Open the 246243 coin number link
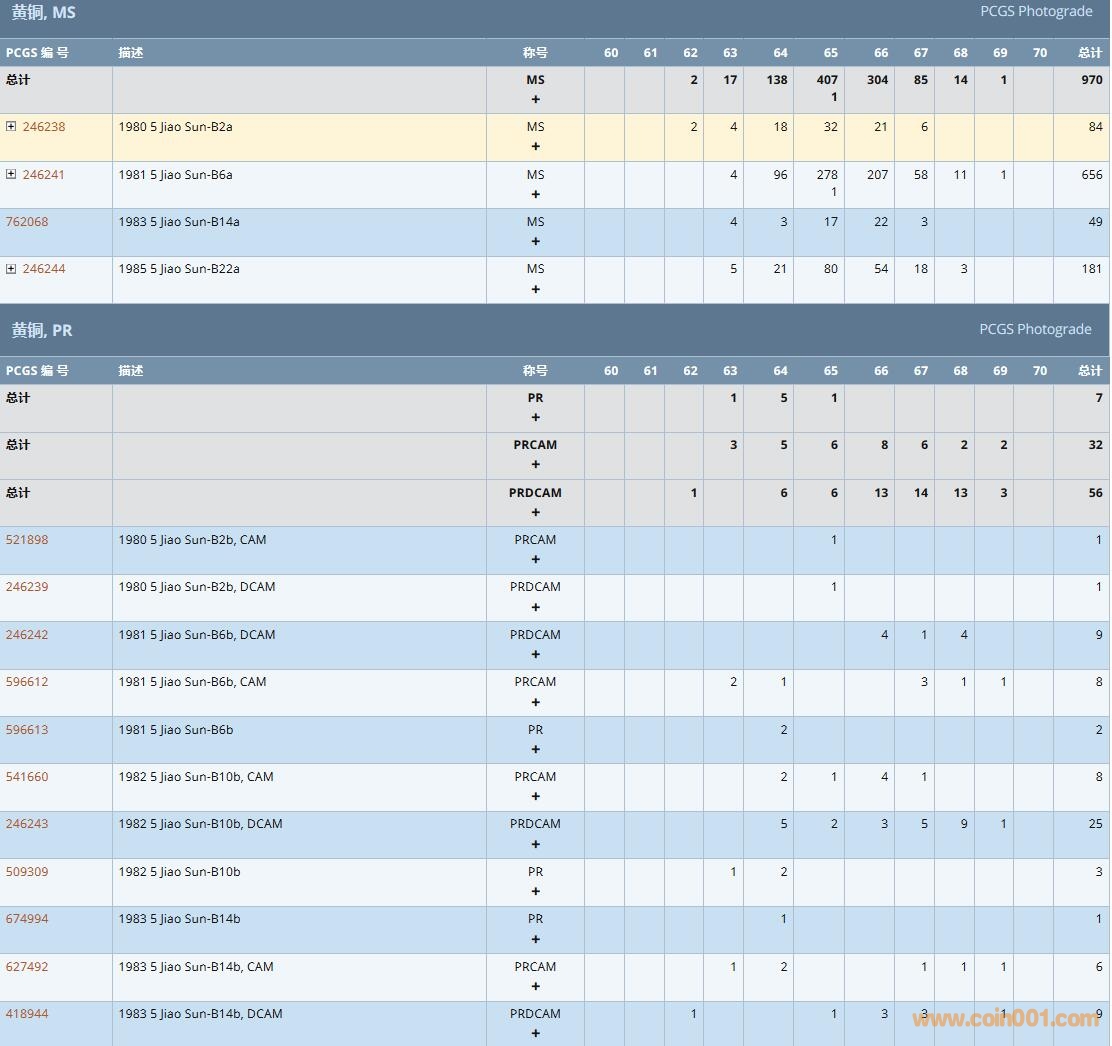Image resolution: width=1112 pixels, height=1046 pixels. pyautogui.click(x=27, y=824)
